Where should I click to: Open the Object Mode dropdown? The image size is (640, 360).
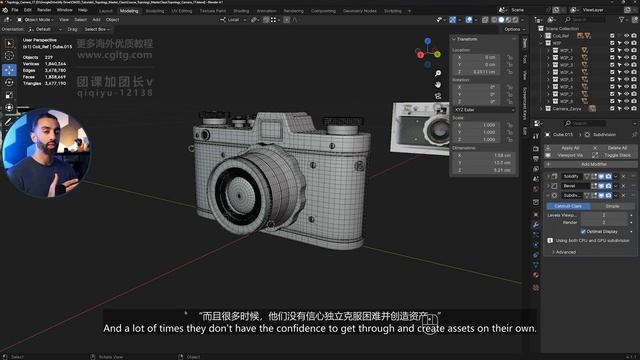click(36, 20)
